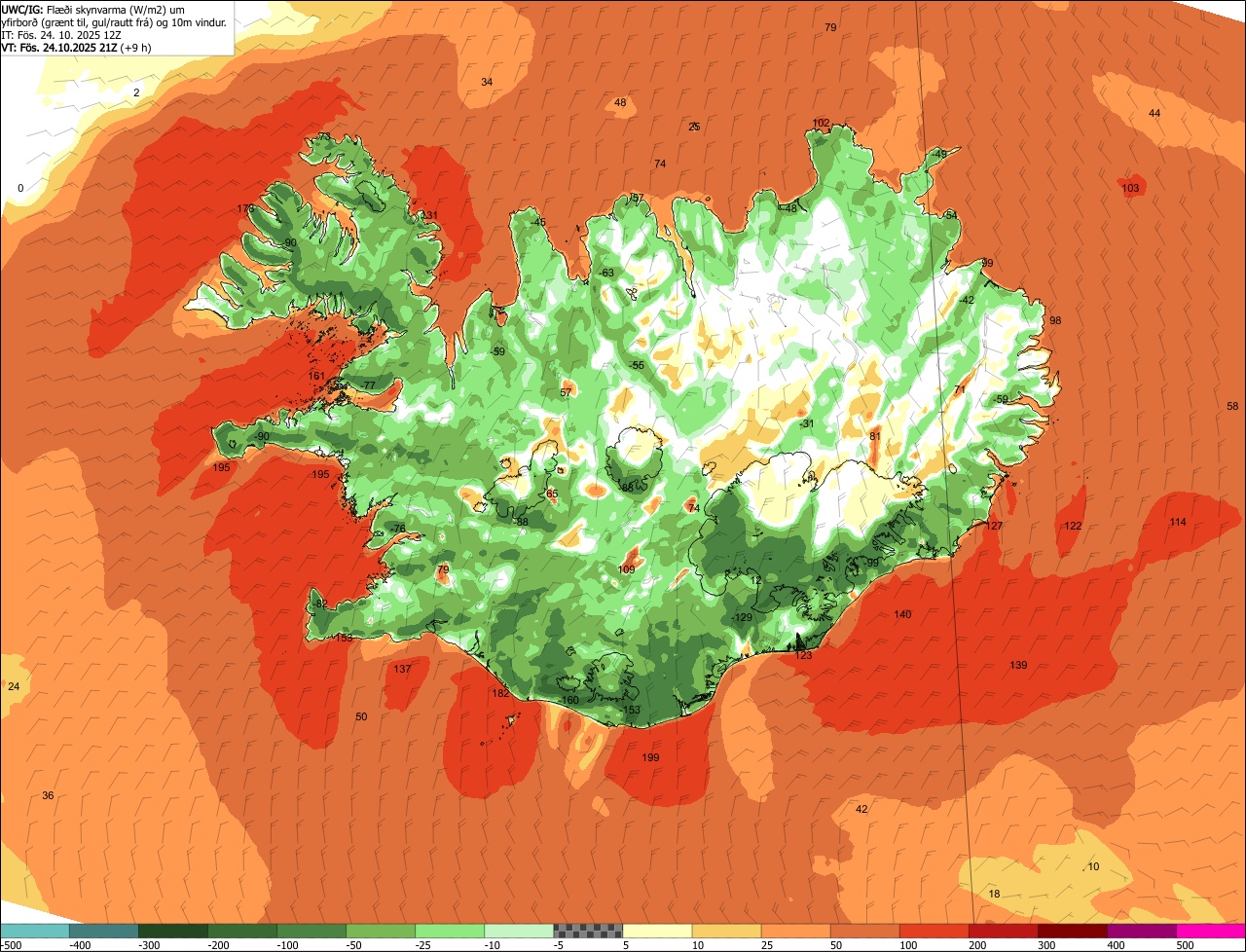The image size is (1246, 952).
Task: Click the value 199 south of Iceland
Action: [651, 757]
